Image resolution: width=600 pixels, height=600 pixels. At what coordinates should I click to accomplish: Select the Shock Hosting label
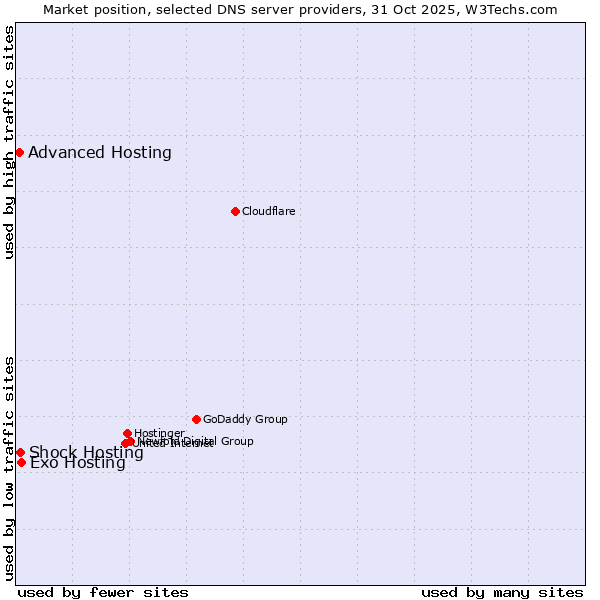click(86, 453)
